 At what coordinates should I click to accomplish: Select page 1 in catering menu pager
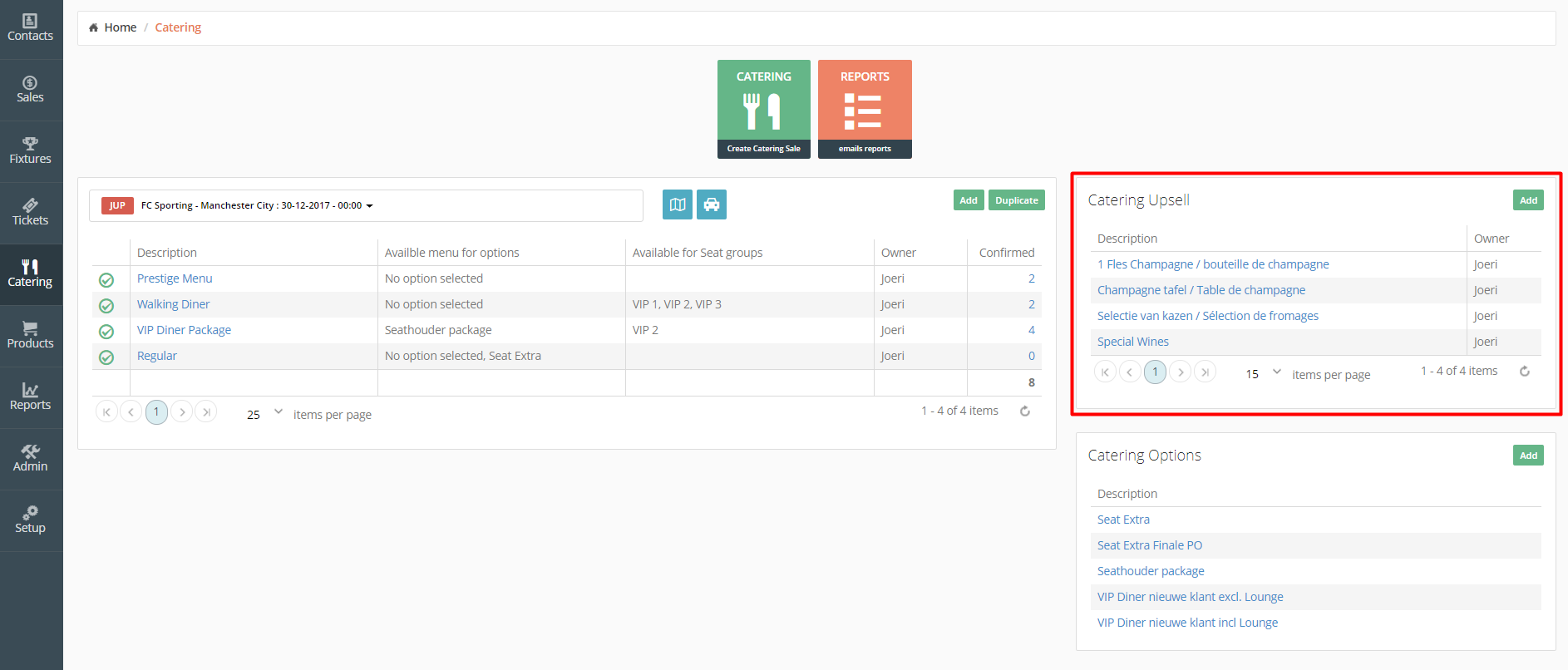click(156, 411)
